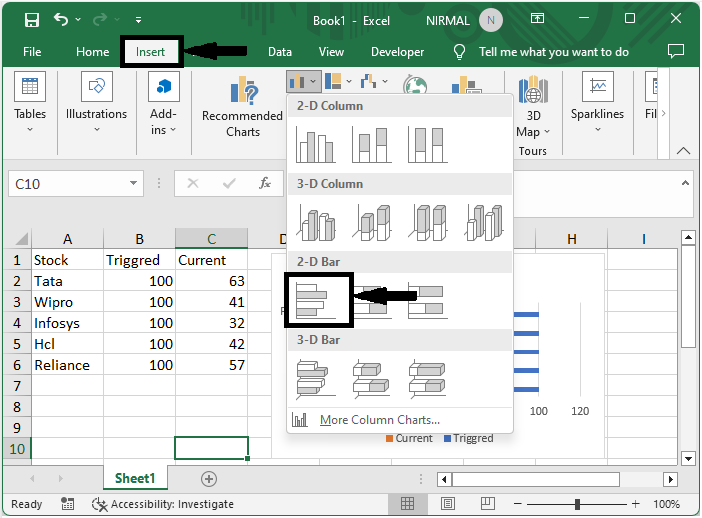Click the Save icon in title bar
This screenshot has width=702, height=518.
(32, 20)
